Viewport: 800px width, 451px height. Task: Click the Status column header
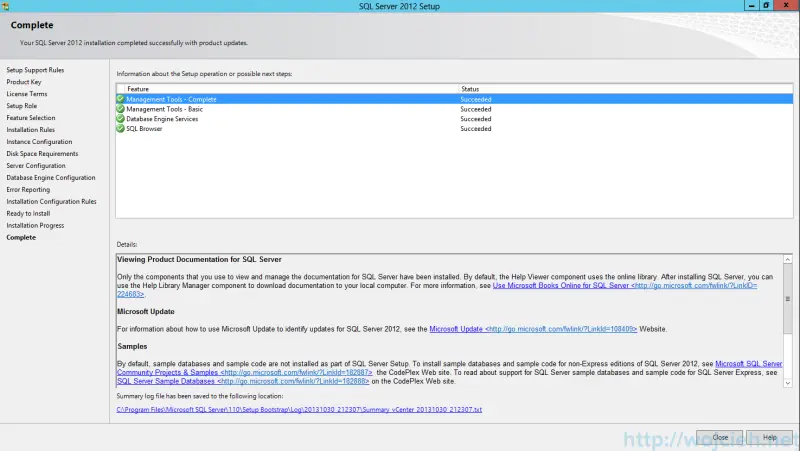[x=626, y=89]
